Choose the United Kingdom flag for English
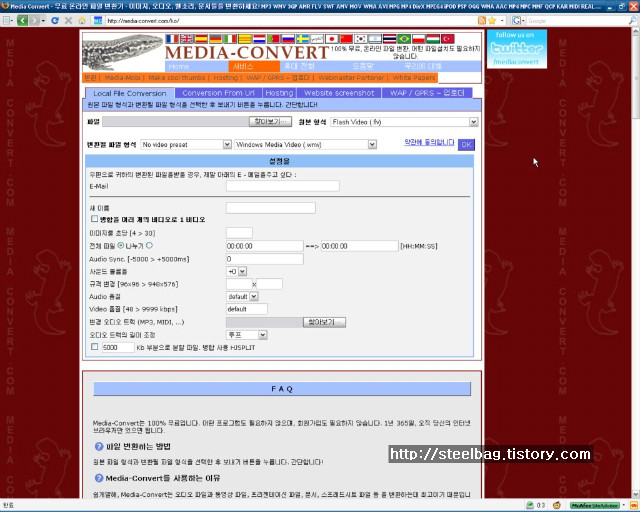This screenshot has height=512, width=640. tap(187, 39)
